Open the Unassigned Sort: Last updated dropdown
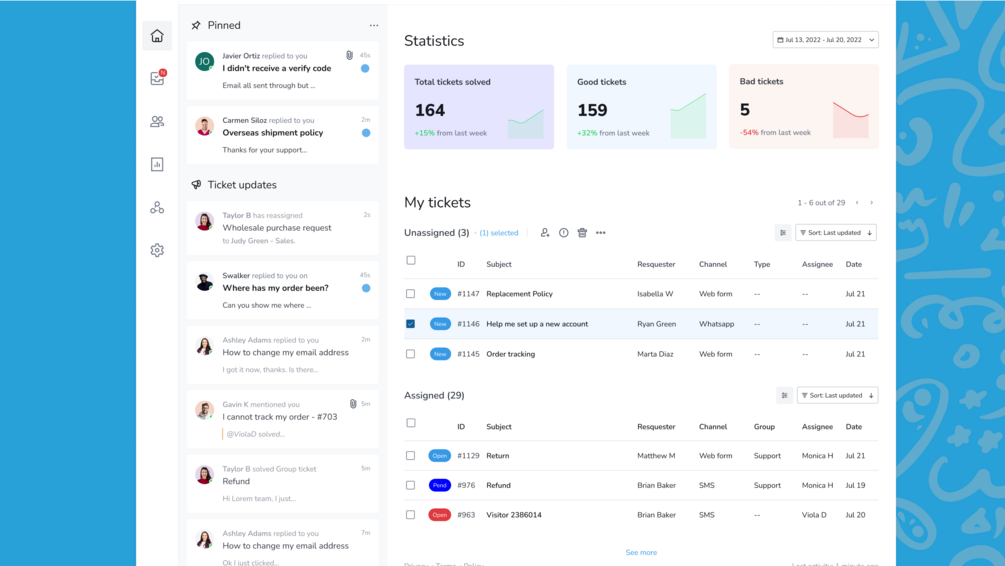Image resolution: width=1005 pixels, height=566 pixels. (836, 233)
